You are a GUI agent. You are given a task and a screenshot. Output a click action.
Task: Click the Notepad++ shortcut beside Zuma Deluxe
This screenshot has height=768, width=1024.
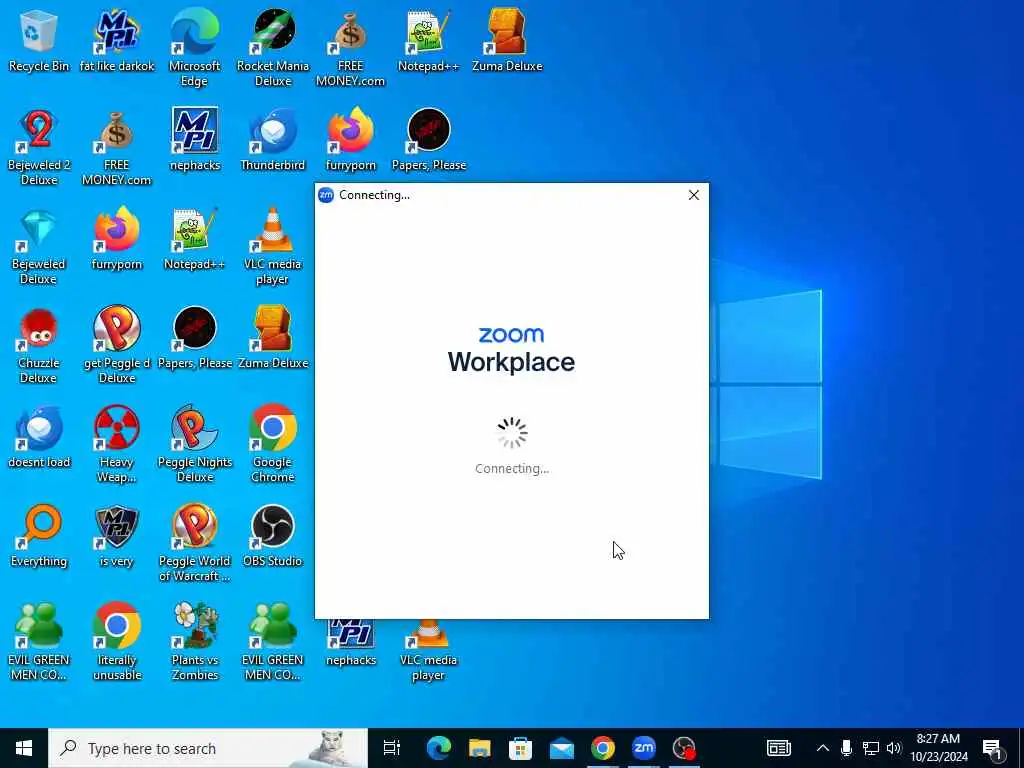(428, 40)
